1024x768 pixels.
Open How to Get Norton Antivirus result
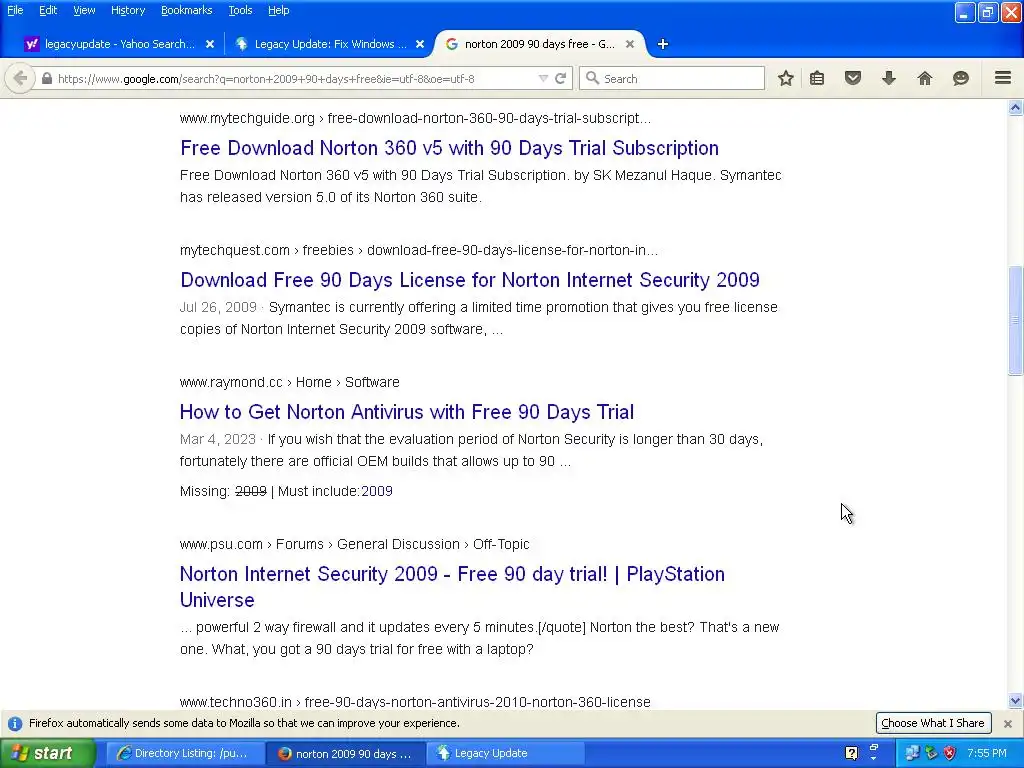pos(407,412)
